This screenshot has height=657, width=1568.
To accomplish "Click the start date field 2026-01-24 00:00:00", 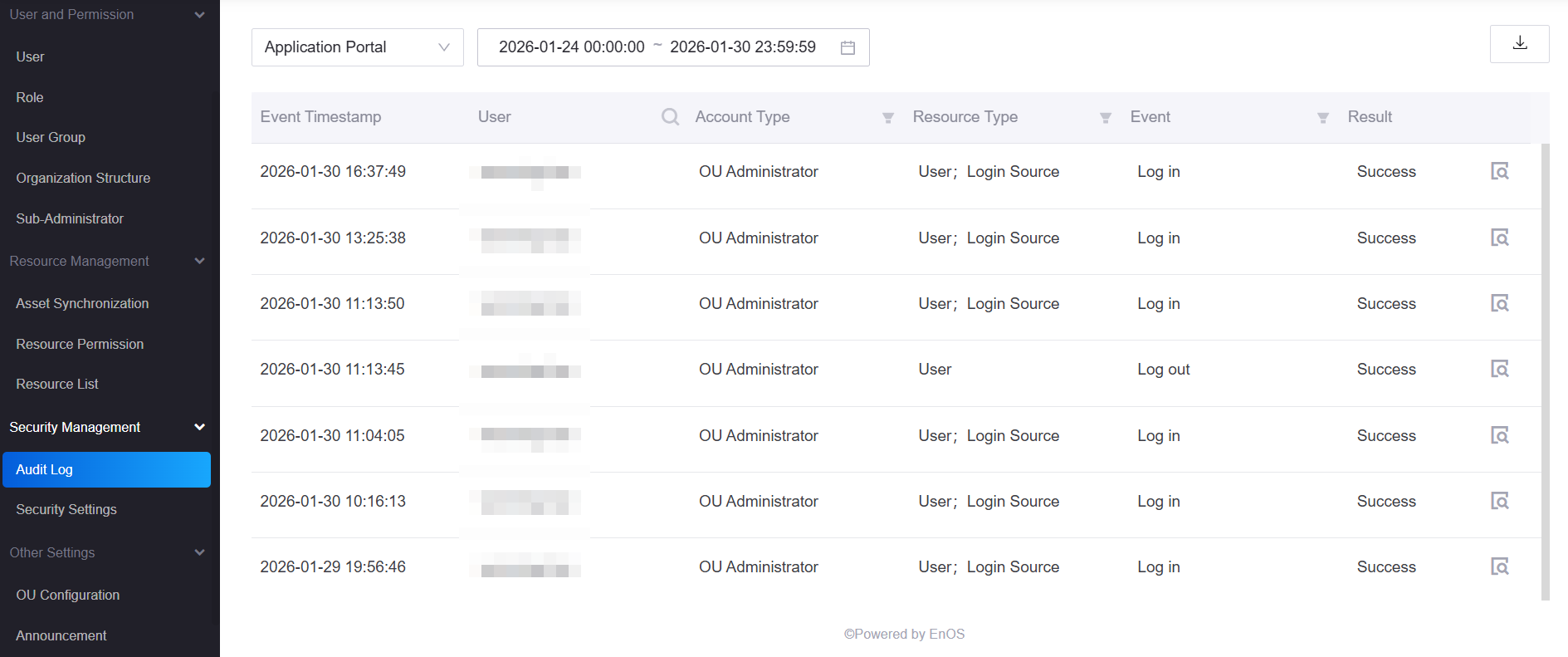I will click(x=571, y=47).
